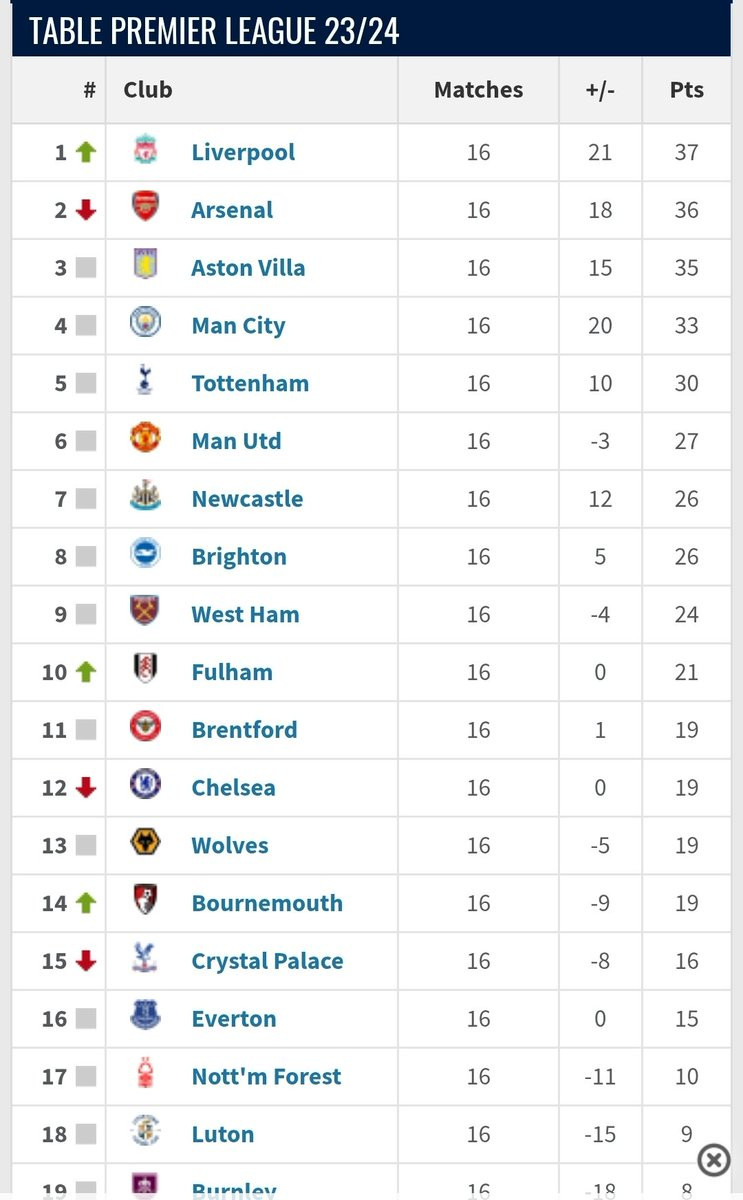The width and height of the screenshot is (743, 1200).
Task: Click the red down arrow beside Chelsea
Action: [x=86, y=788]
